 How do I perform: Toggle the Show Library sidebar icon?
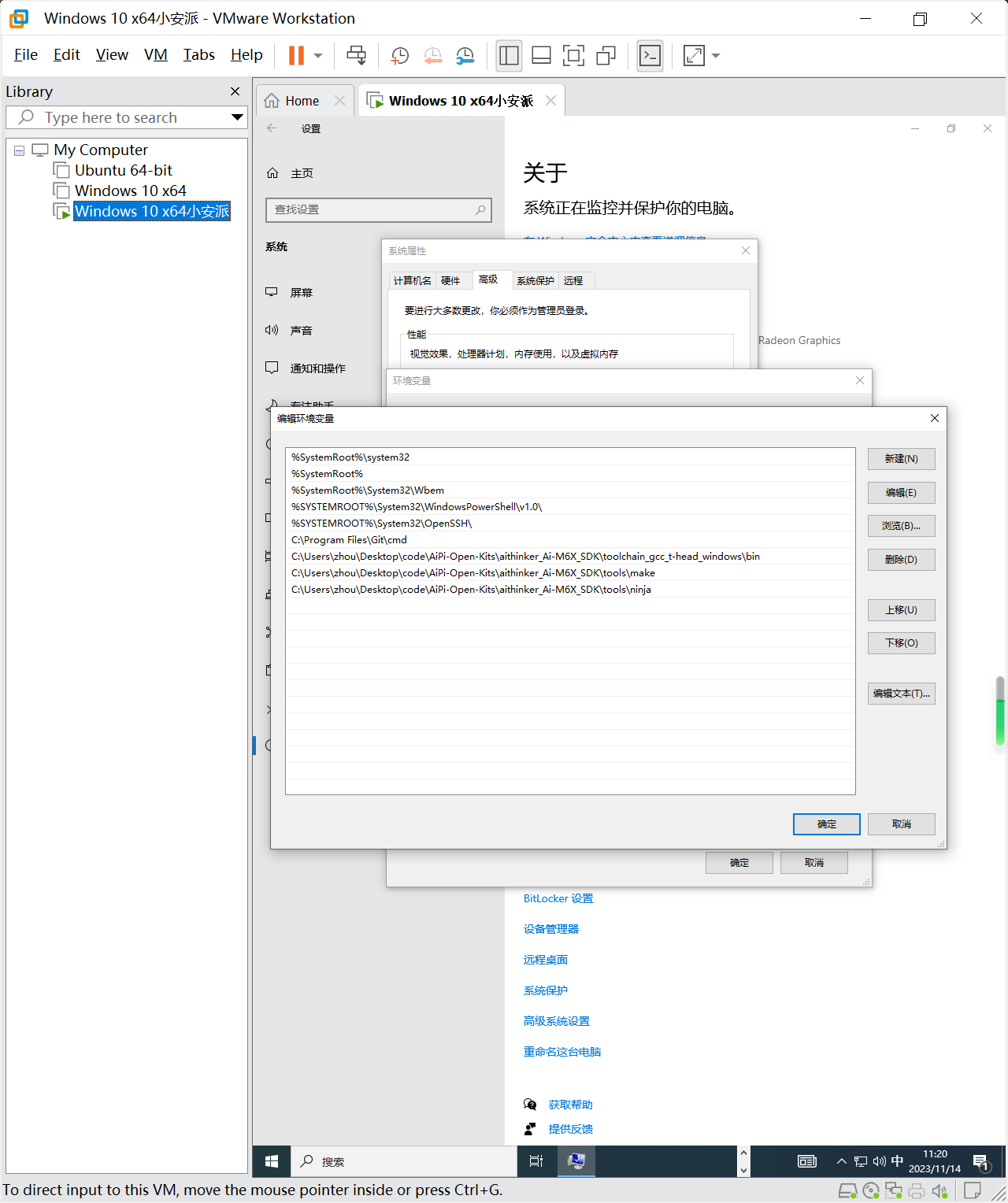[509, 55]
